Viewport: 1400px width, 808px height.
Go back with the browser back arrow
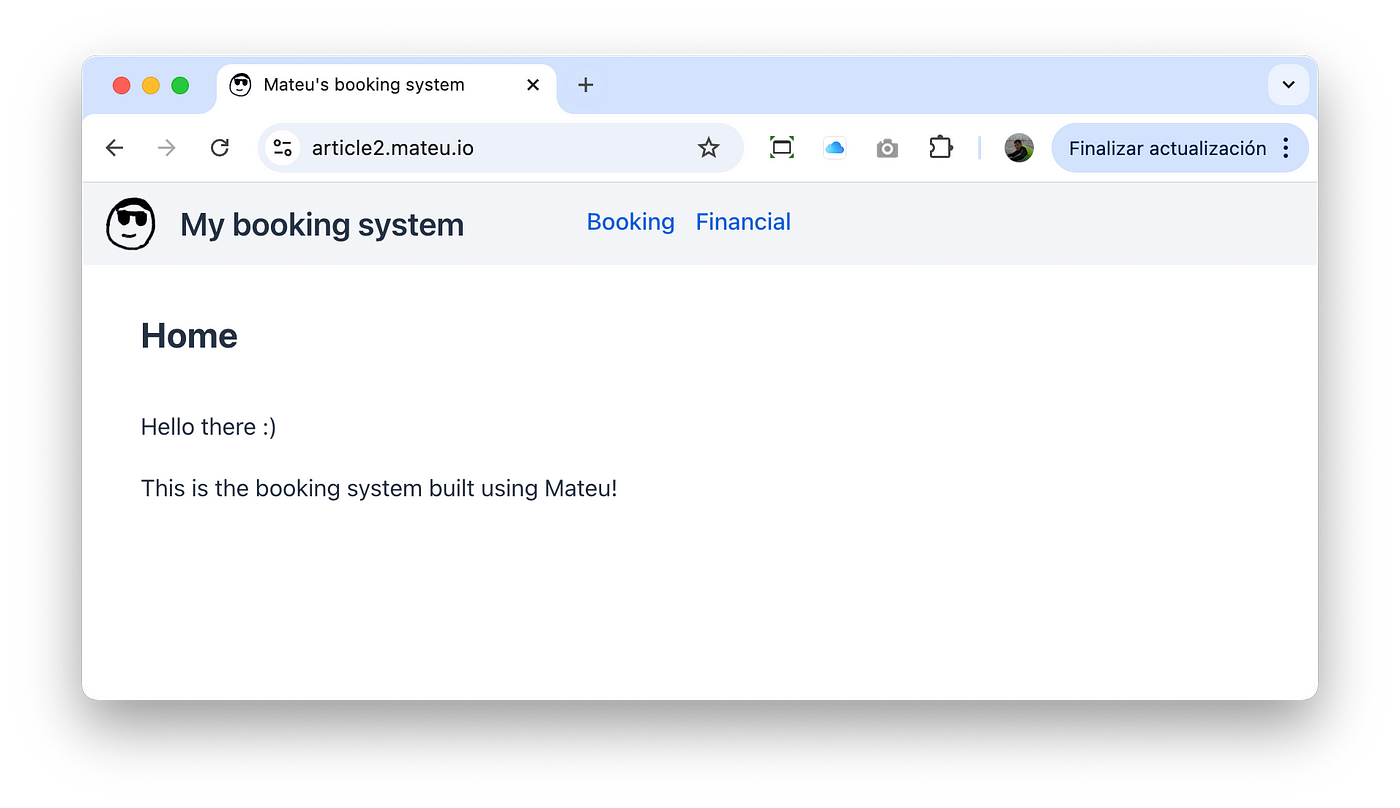(x=115, y=148)
